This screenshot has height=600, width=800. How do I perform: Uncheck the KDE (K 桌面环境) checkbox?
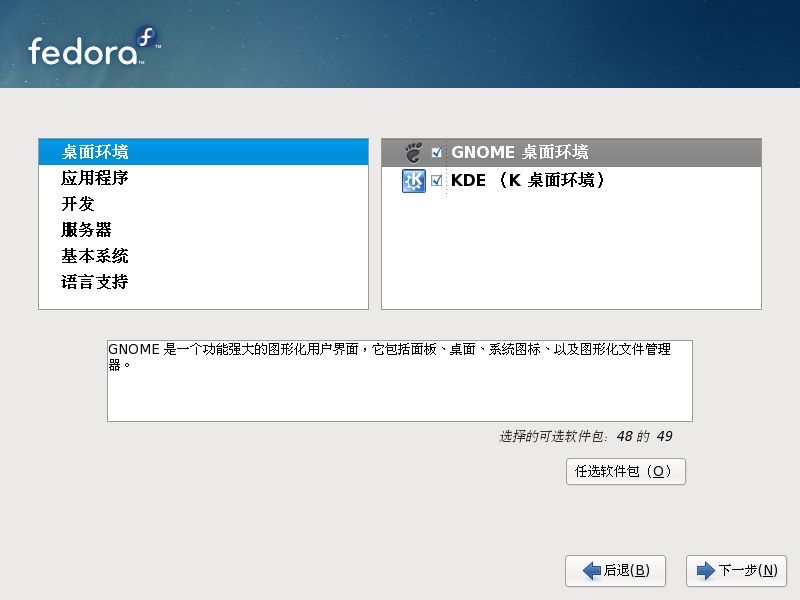coord(436,180)
